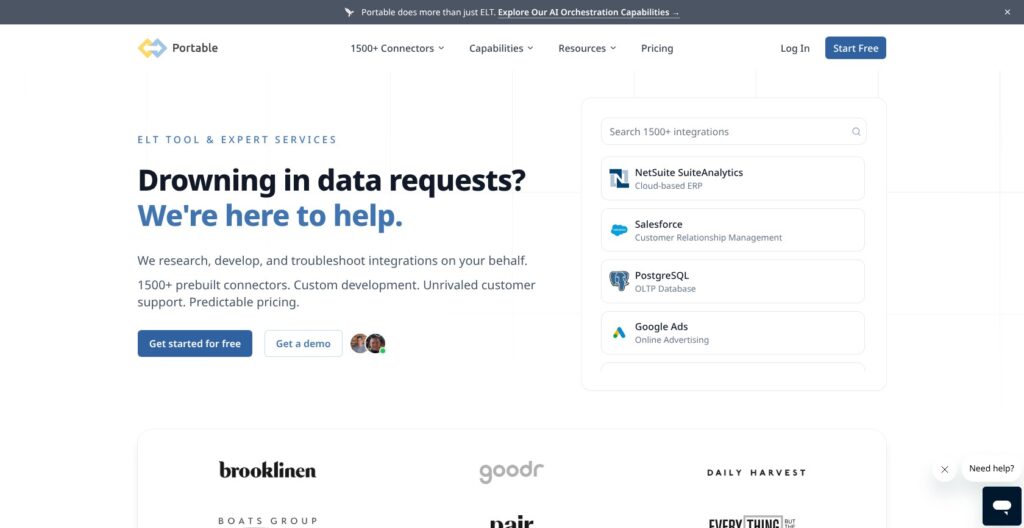Click the search magnifier icon in the integrations field
Viewport: 1024px width, 528px height.
856,132
